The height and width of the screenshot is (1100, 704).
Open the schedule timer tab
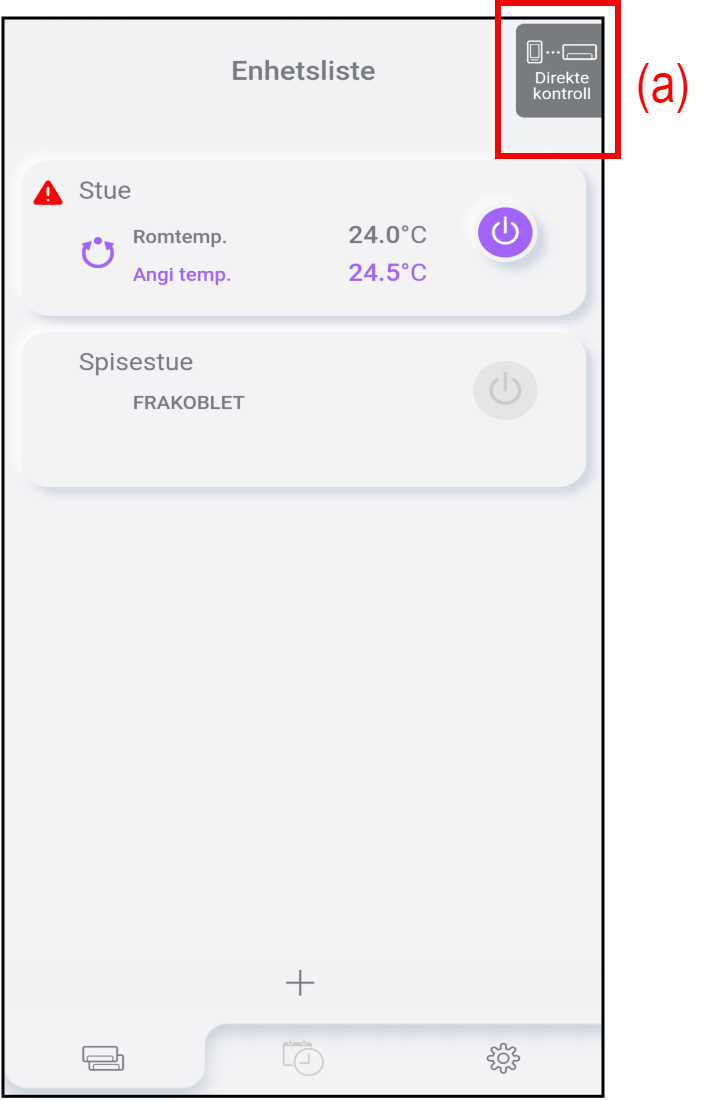303,1057
